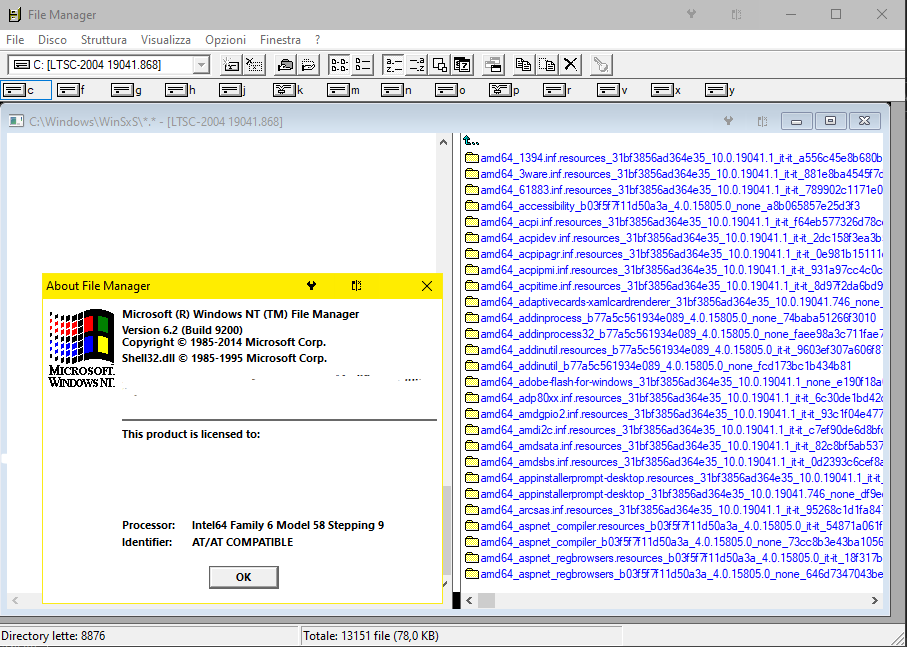Click the tree pane scroll-up arrow
Screen dimensions: 907x647
coord(444,142)
